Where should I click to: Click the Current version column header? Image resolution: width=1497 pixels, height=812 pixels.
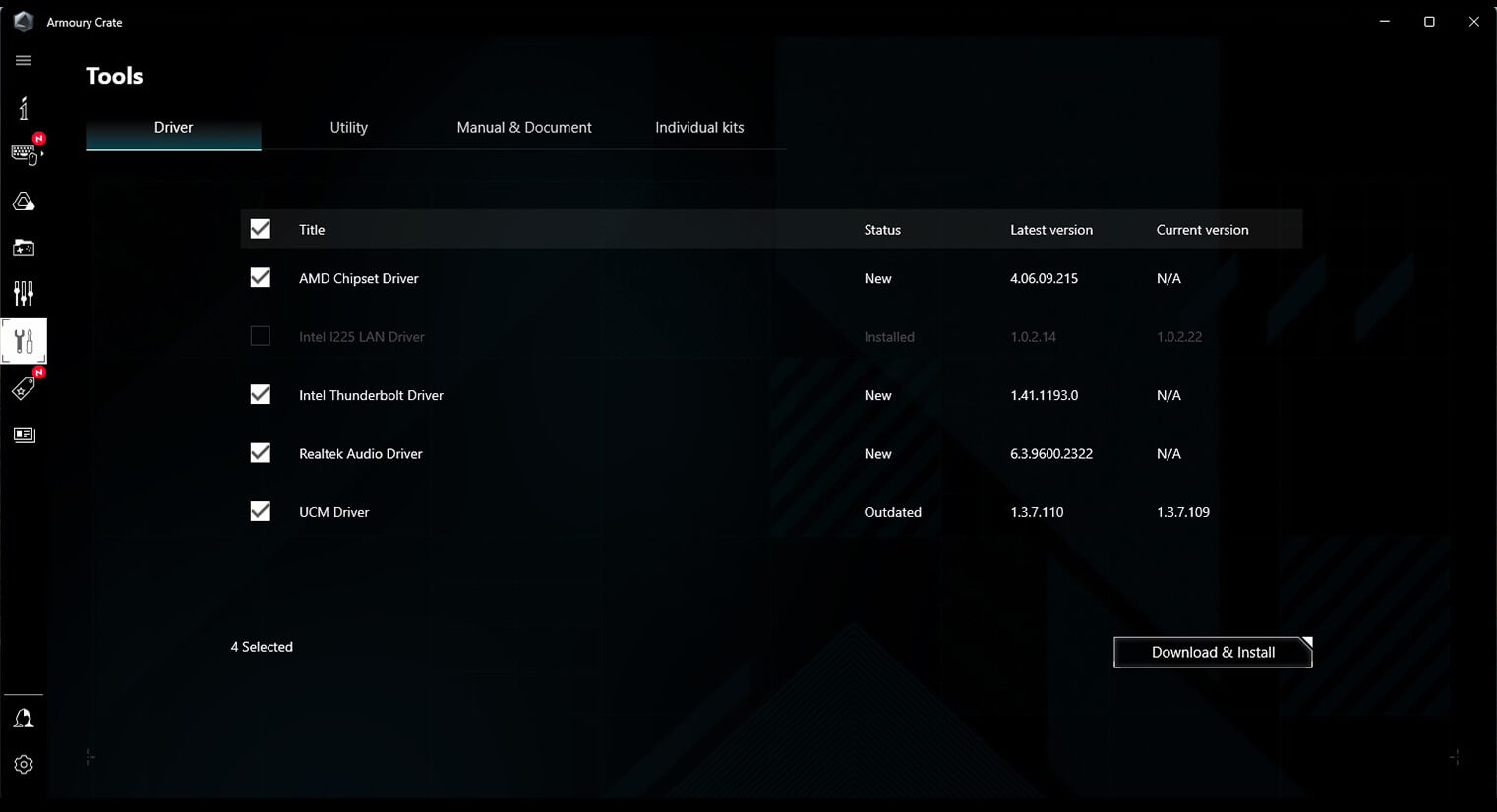point(1202,230)
